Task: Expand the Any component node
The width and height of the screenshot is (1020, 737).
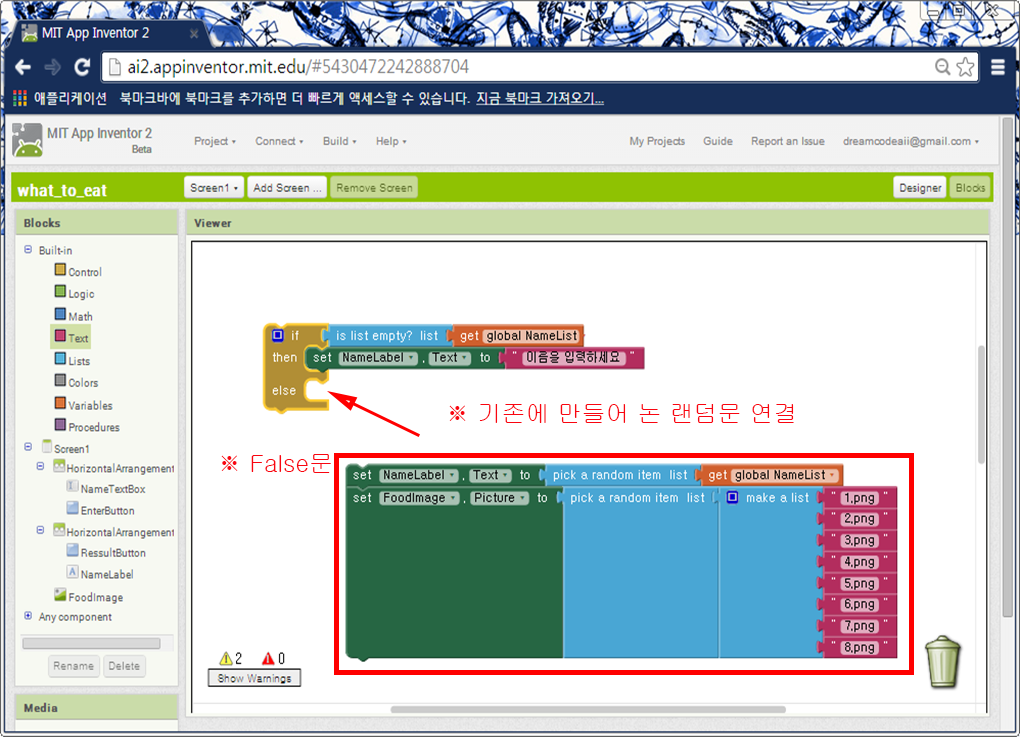Action: [x=28, y=615]
